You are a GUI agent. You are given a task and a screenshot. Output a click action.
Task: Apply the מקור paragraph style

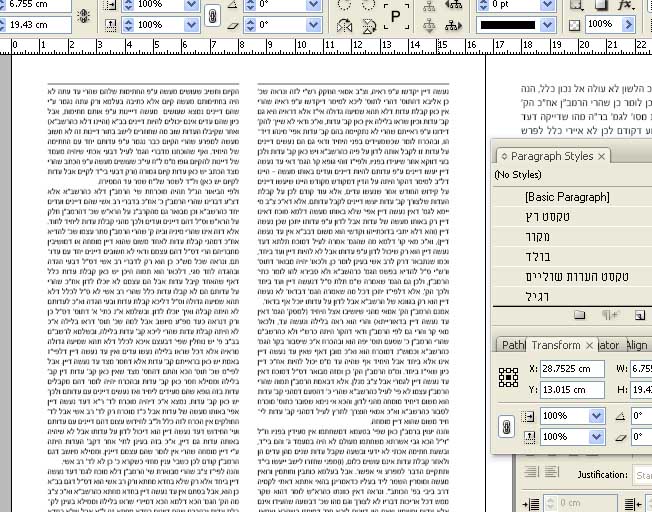click(x=572, y=237)
